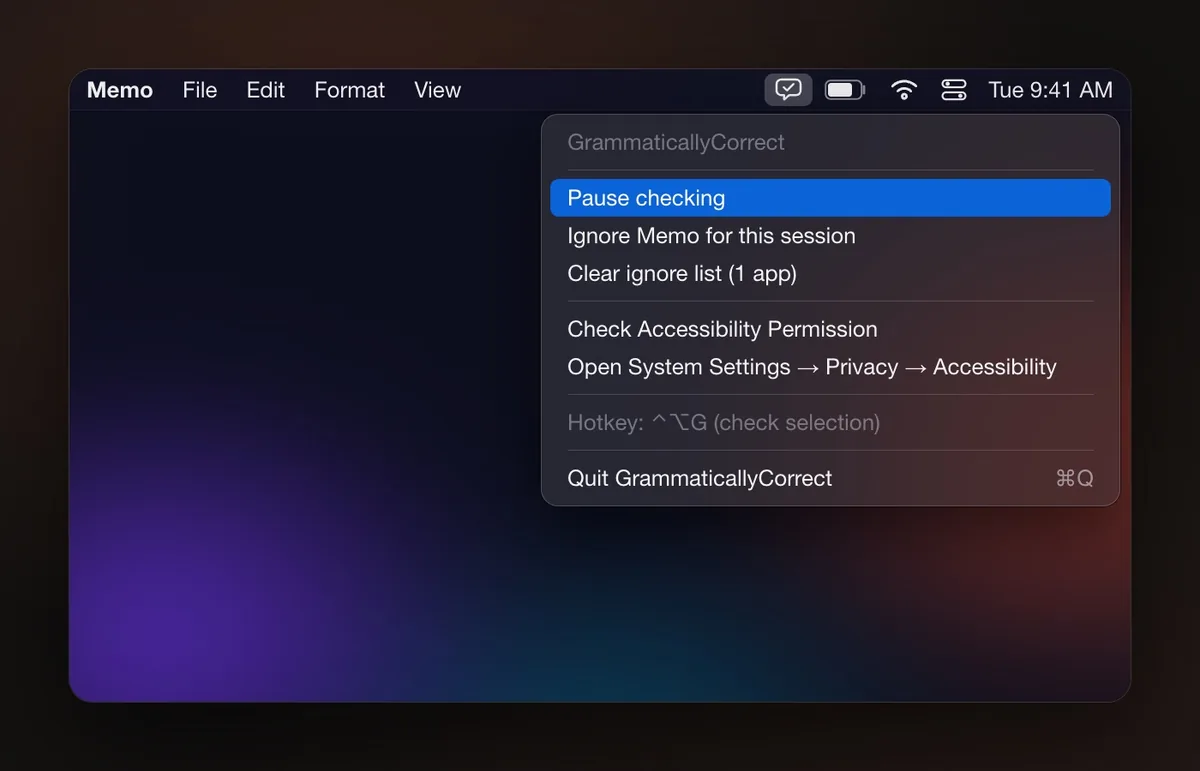This screenshot has height=771, width=1200.
Task: Click the Hotkey check selection line
Action: point(724,423)
